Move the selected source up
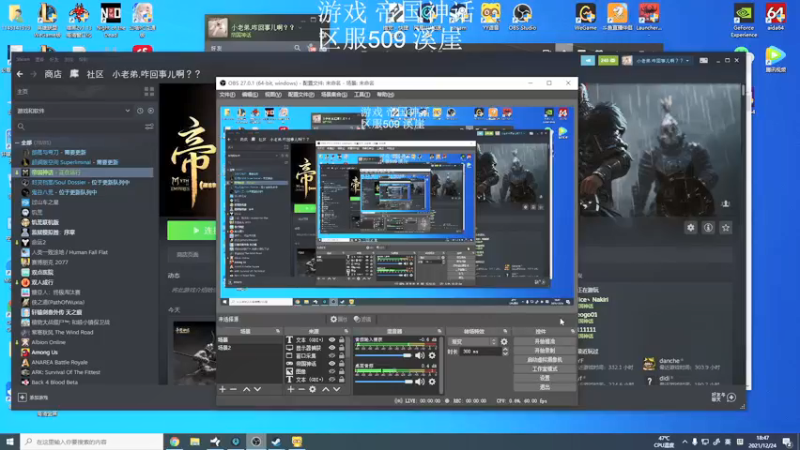Viewport: 800px width, 450px height. (326, 389)
